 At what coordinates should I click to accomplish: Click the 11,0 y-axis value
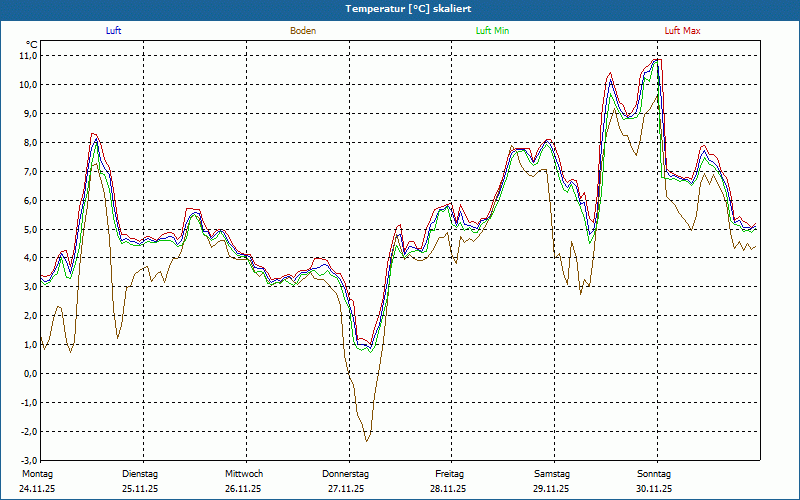28,56
